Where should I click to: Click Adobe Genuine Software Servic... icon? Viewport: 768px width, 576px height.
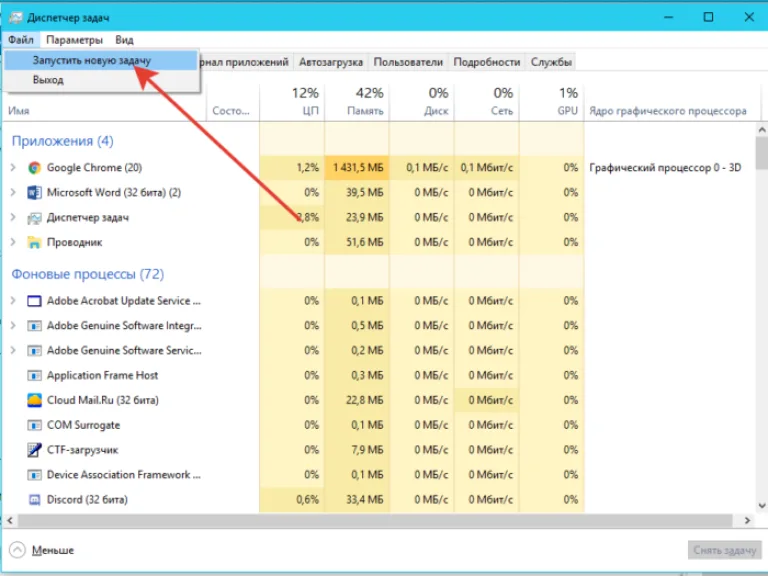pyautogui.click(x=34, y=351)
